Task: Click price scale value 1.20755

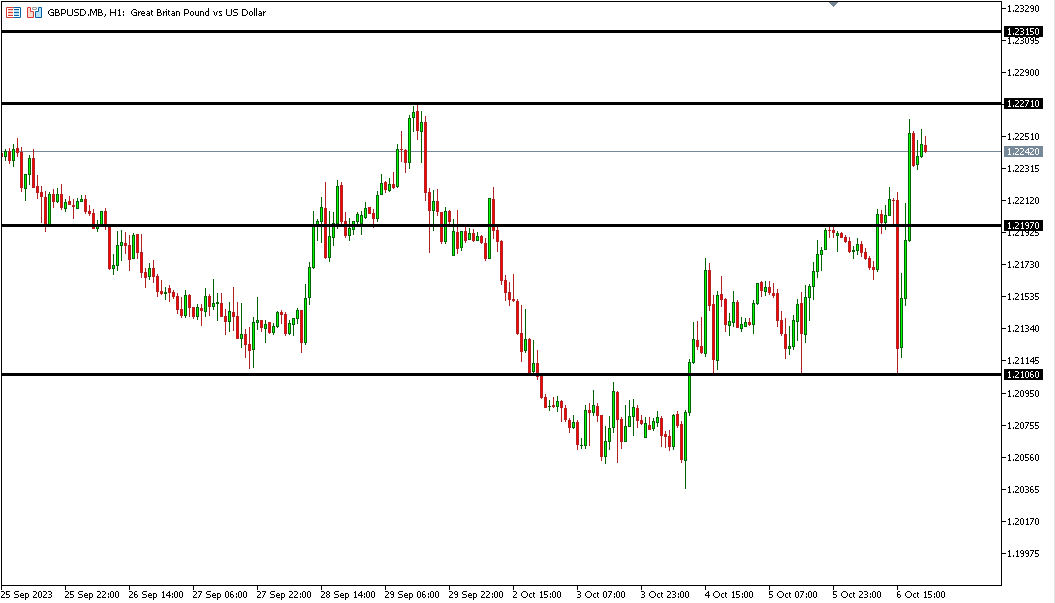Action: coord(1023,425)
